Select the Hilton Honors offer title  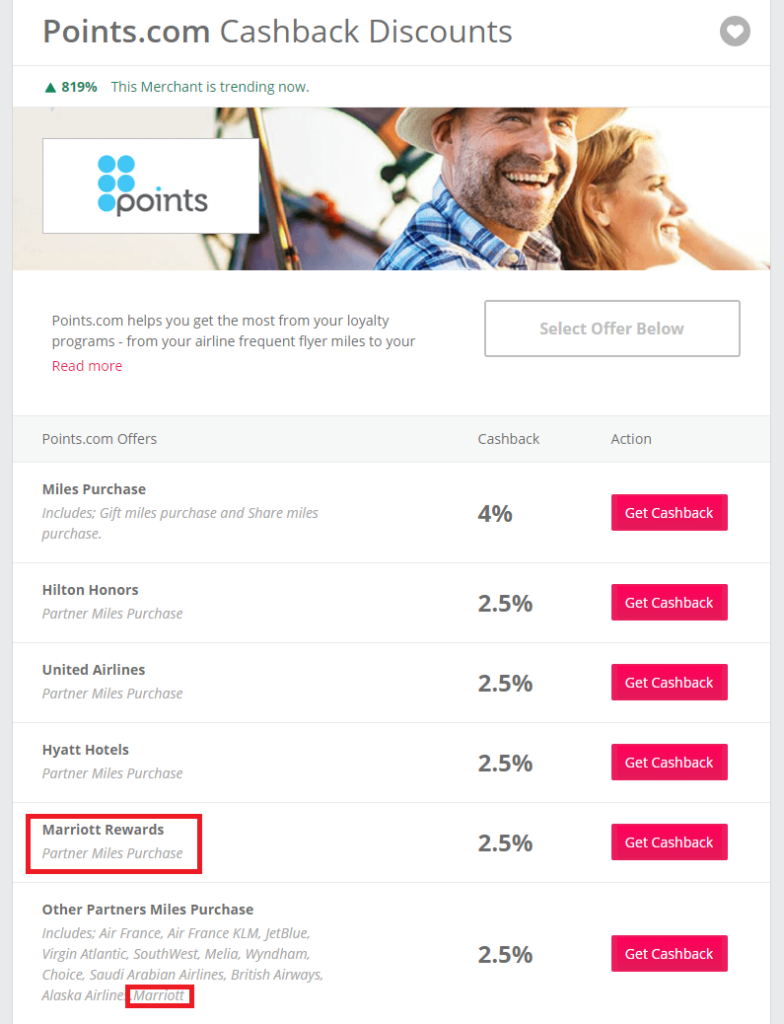point(90,590)
